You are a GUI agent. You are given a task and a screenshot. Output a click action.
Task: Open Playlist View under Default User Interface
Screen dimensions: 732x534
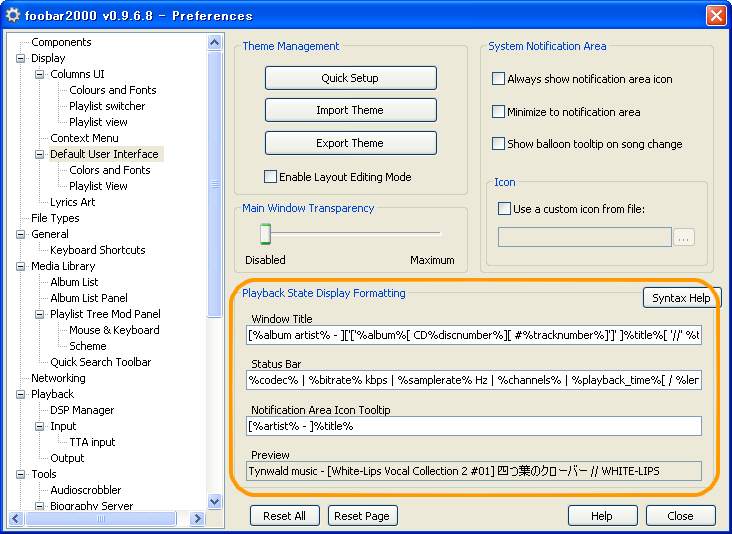click(98, 186)
